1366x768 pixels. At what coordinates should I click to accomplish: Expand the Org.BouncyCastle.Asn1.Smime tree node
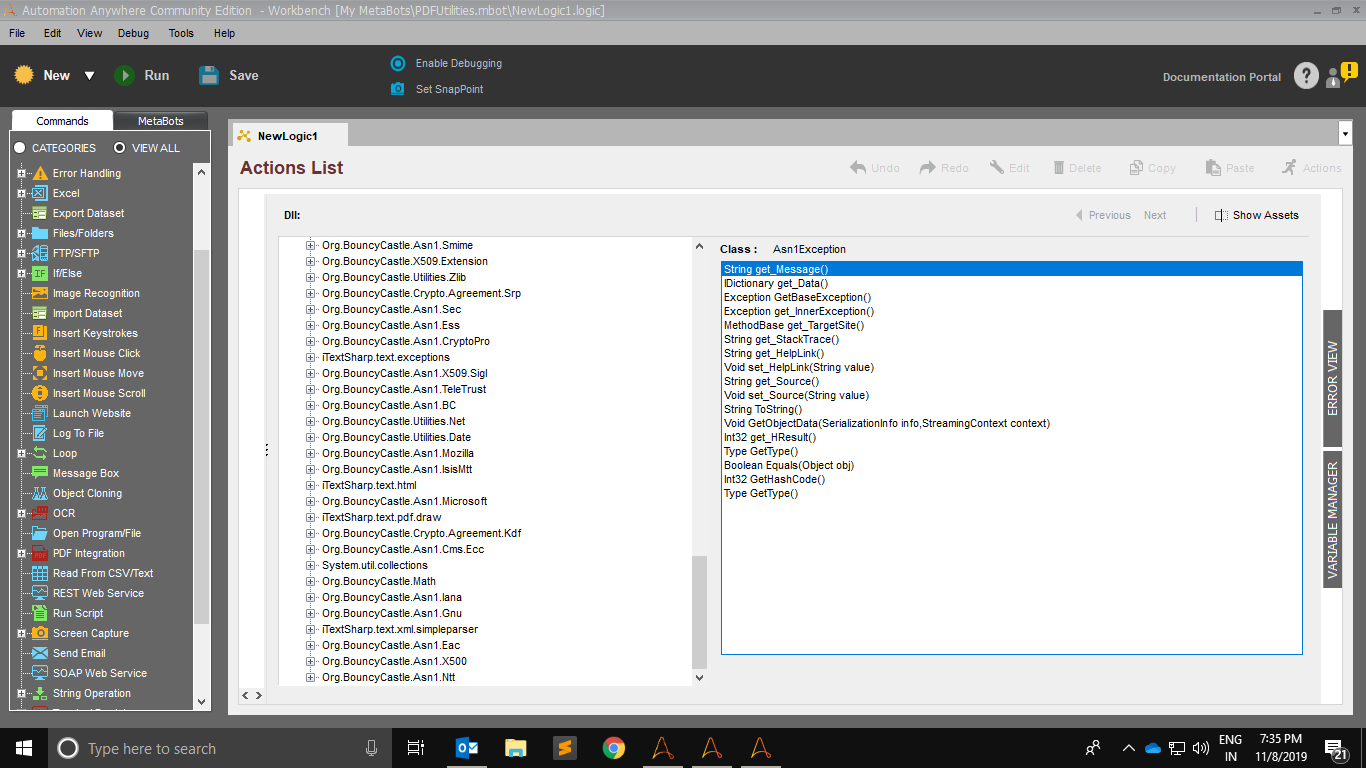(311, 245)
